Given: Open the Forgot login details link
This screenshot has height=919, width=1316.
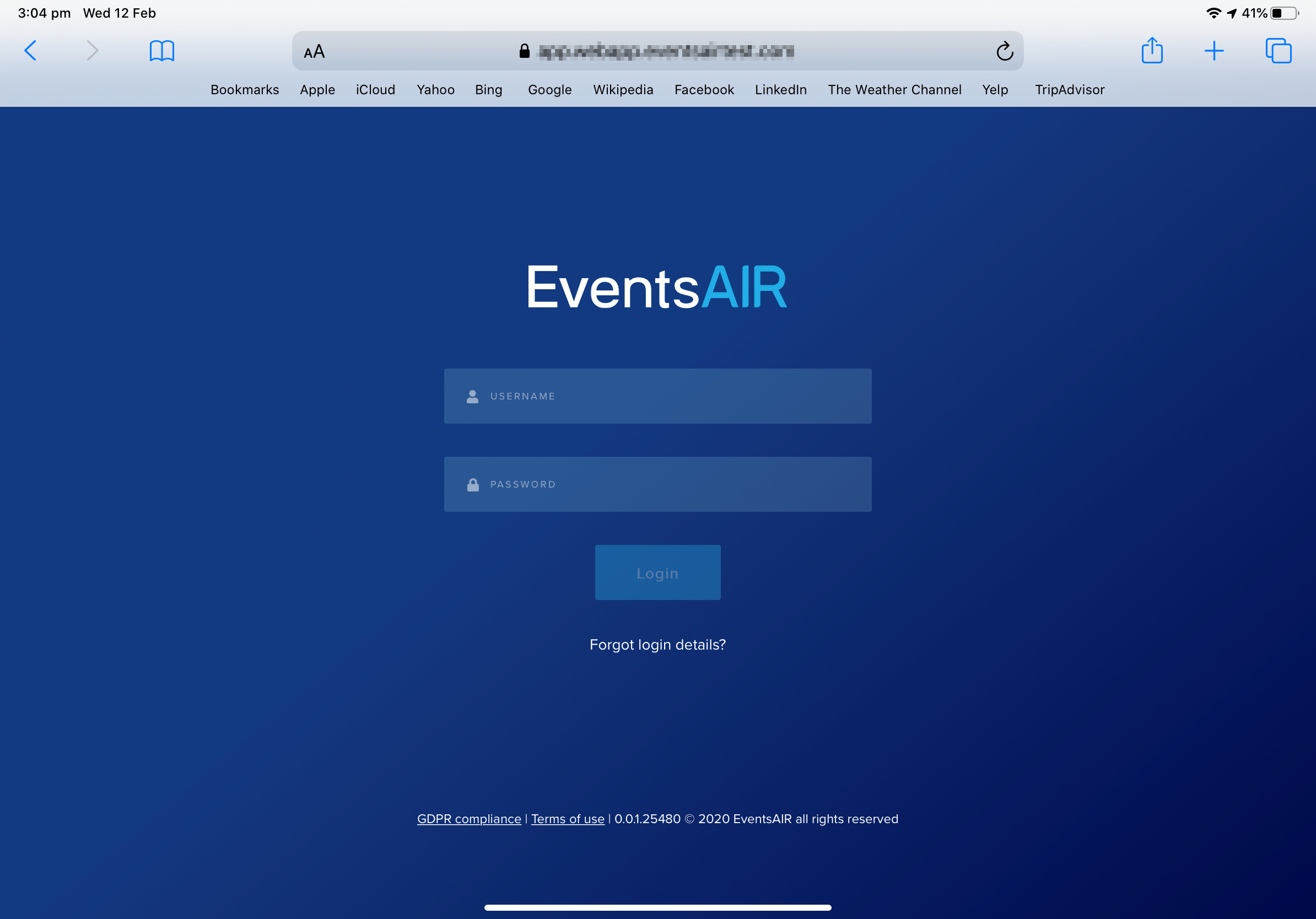Looking at the screenshot, I should tap(657, 645).
